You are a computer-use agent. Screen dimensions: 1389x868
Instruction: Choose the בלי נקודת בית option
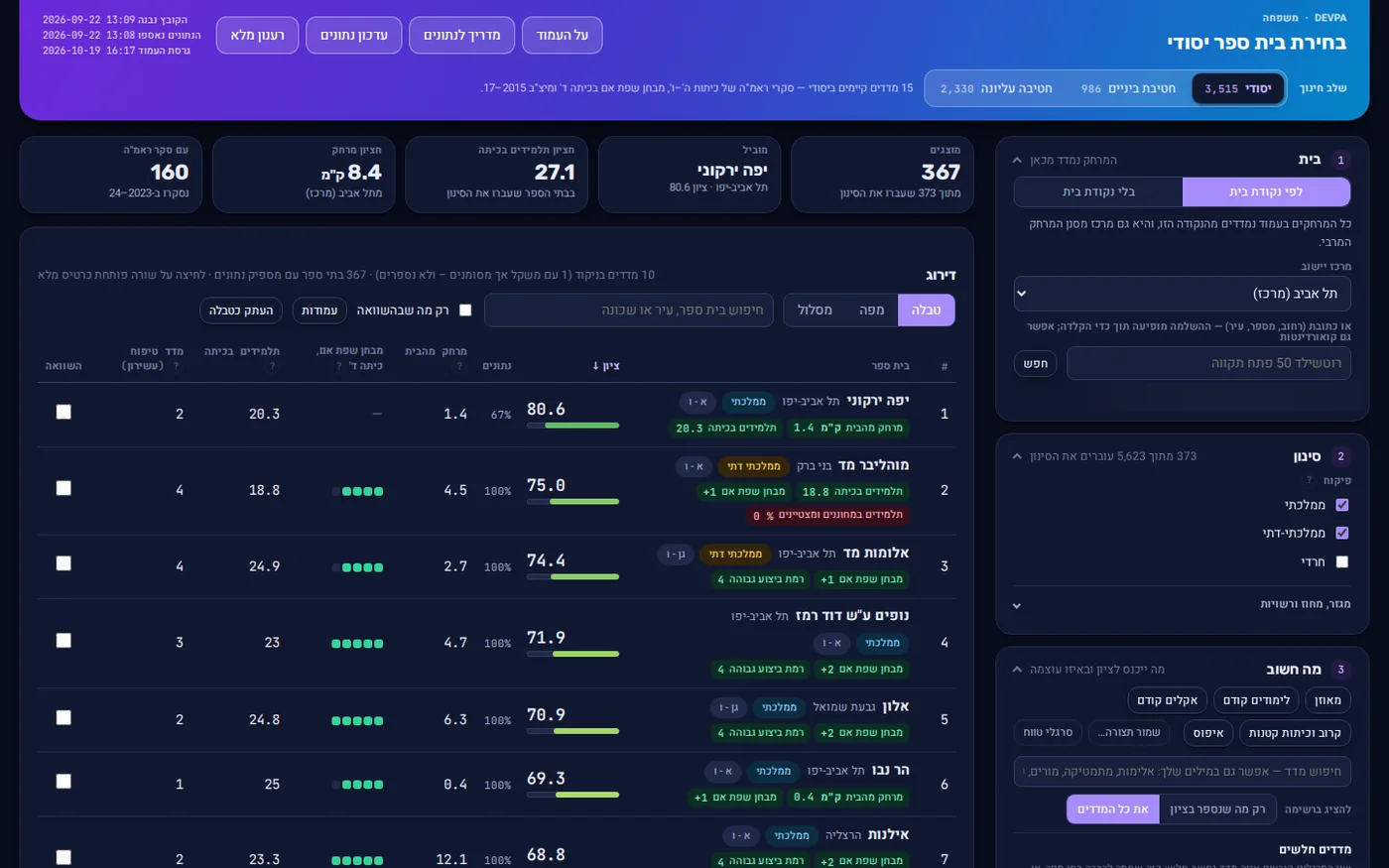(x=1098, y=191)
